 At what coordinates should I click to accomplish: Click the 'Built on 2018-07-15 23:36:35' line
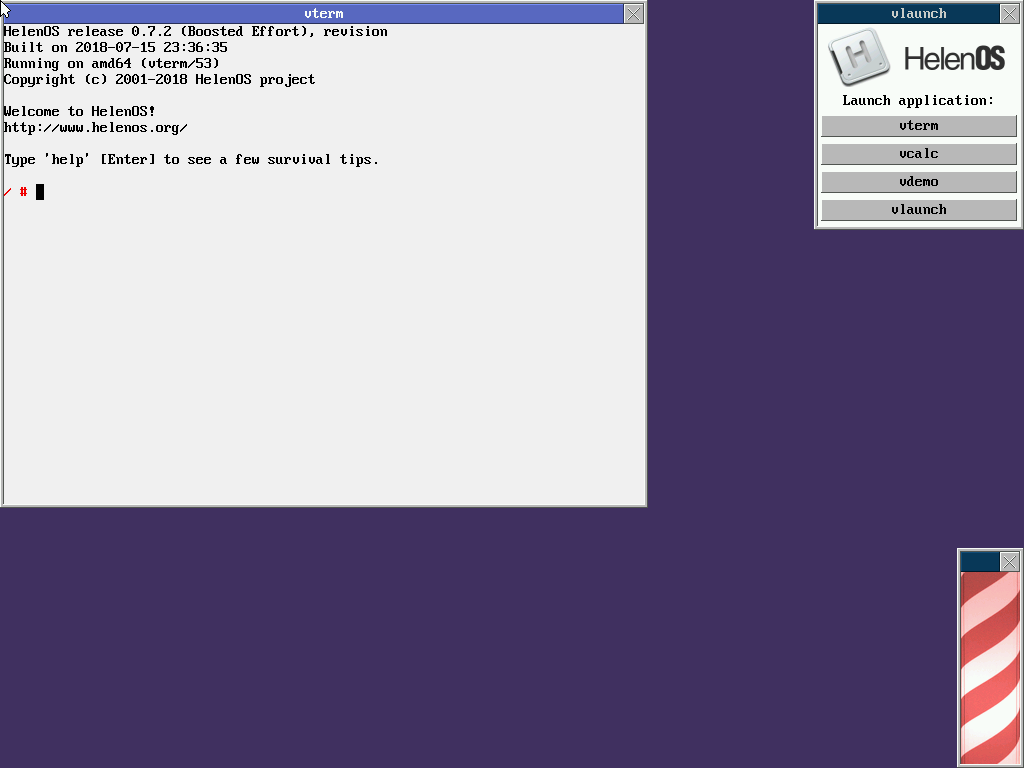pos(116,47)
